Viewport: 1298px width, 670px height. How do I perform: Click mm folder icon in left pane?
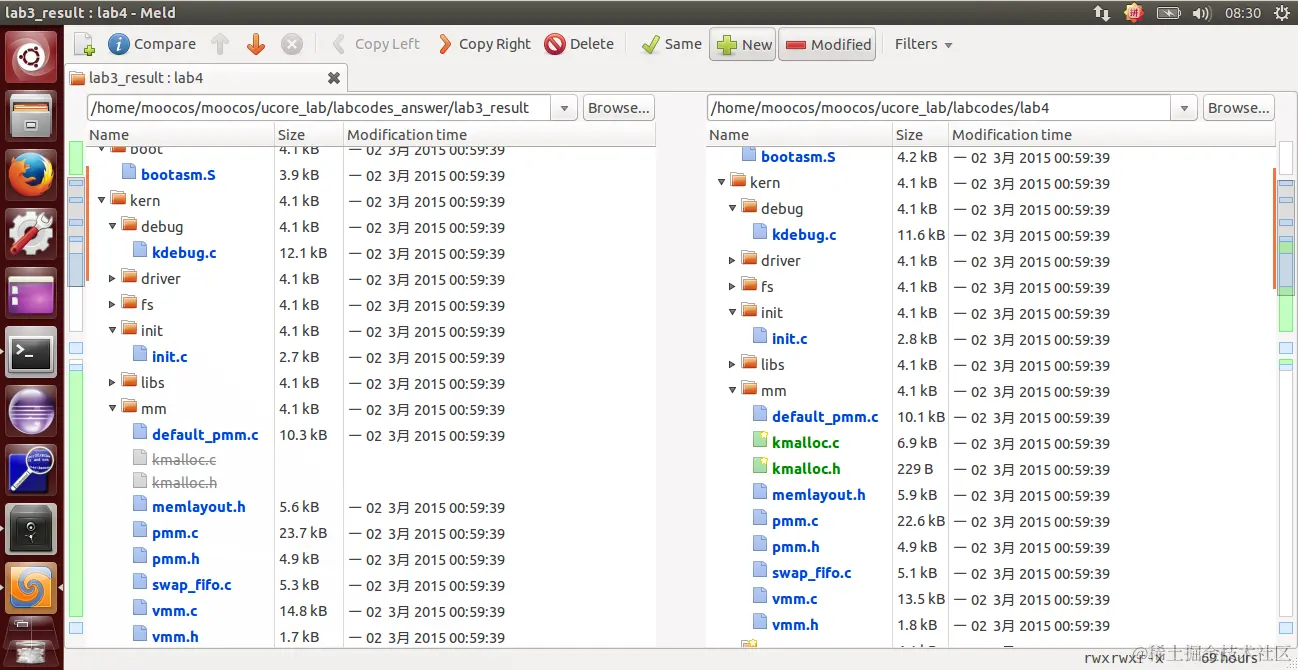click(129, 408)
